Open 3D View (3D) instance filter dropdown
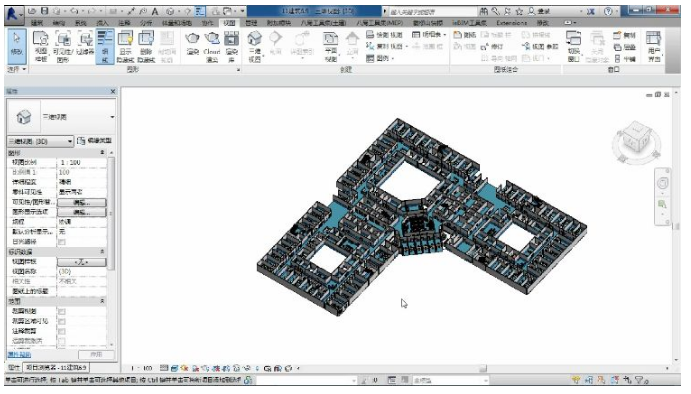This screenshot has width=691, height=394. click(40, 141)
